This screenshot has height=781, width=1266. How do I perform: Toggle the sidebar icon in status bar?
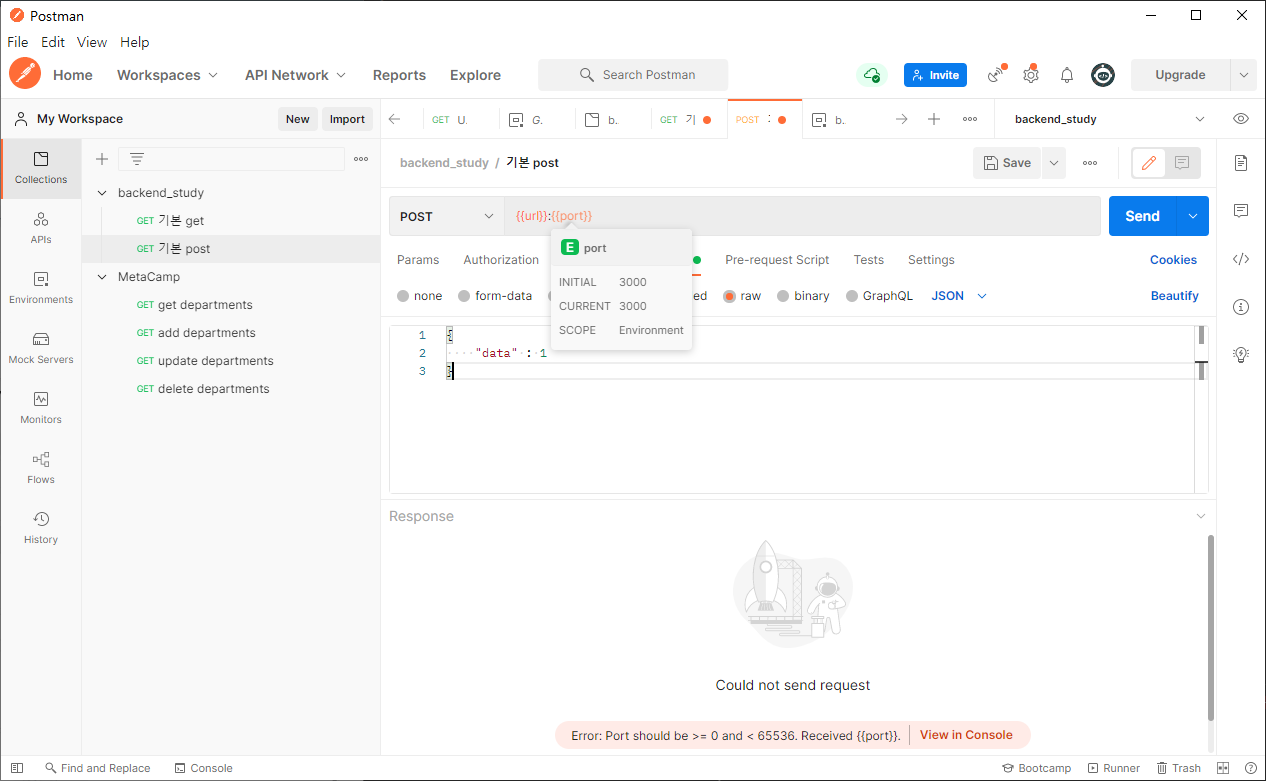(17, 768)
